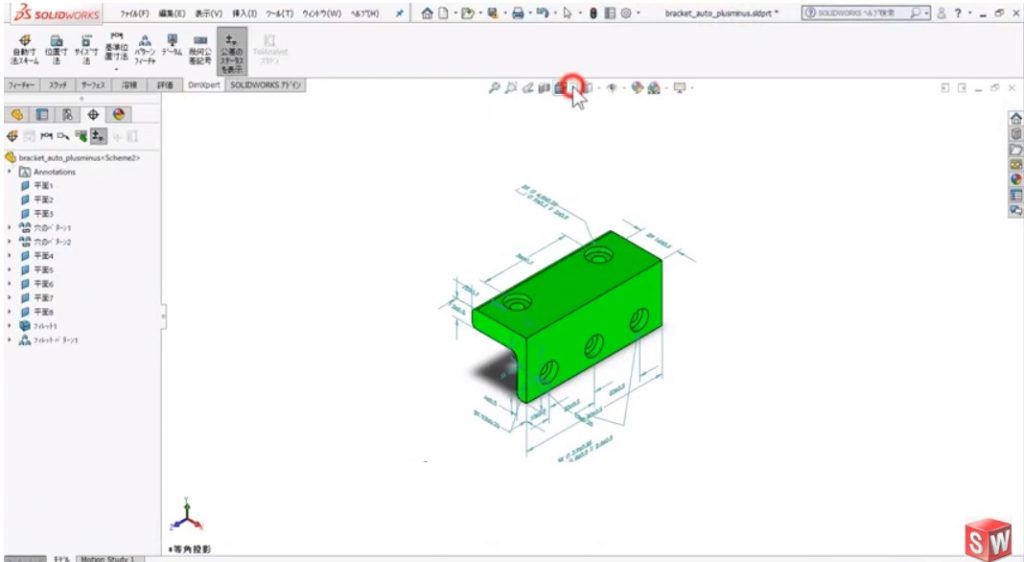The width and height of the screenshot is (1024, 562).
Task: Toggle tolerance status icon in DimXpert panel toolbar
Action: point(97,136)
